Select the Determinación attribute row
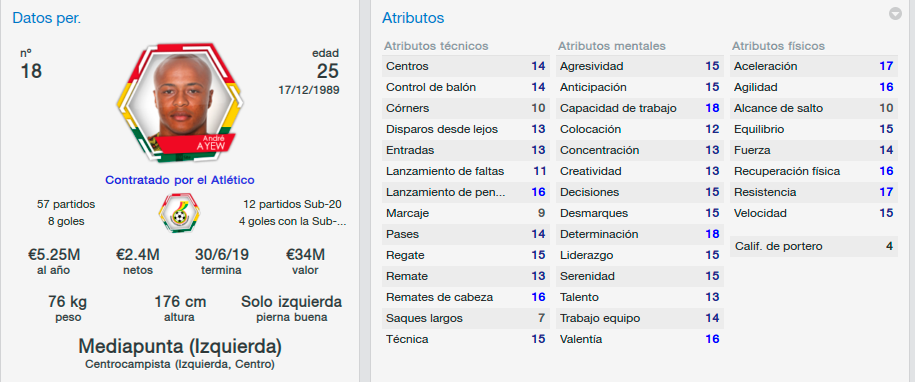Image resolution: width=915 pixels, height=382 pixels. [640, 234]
